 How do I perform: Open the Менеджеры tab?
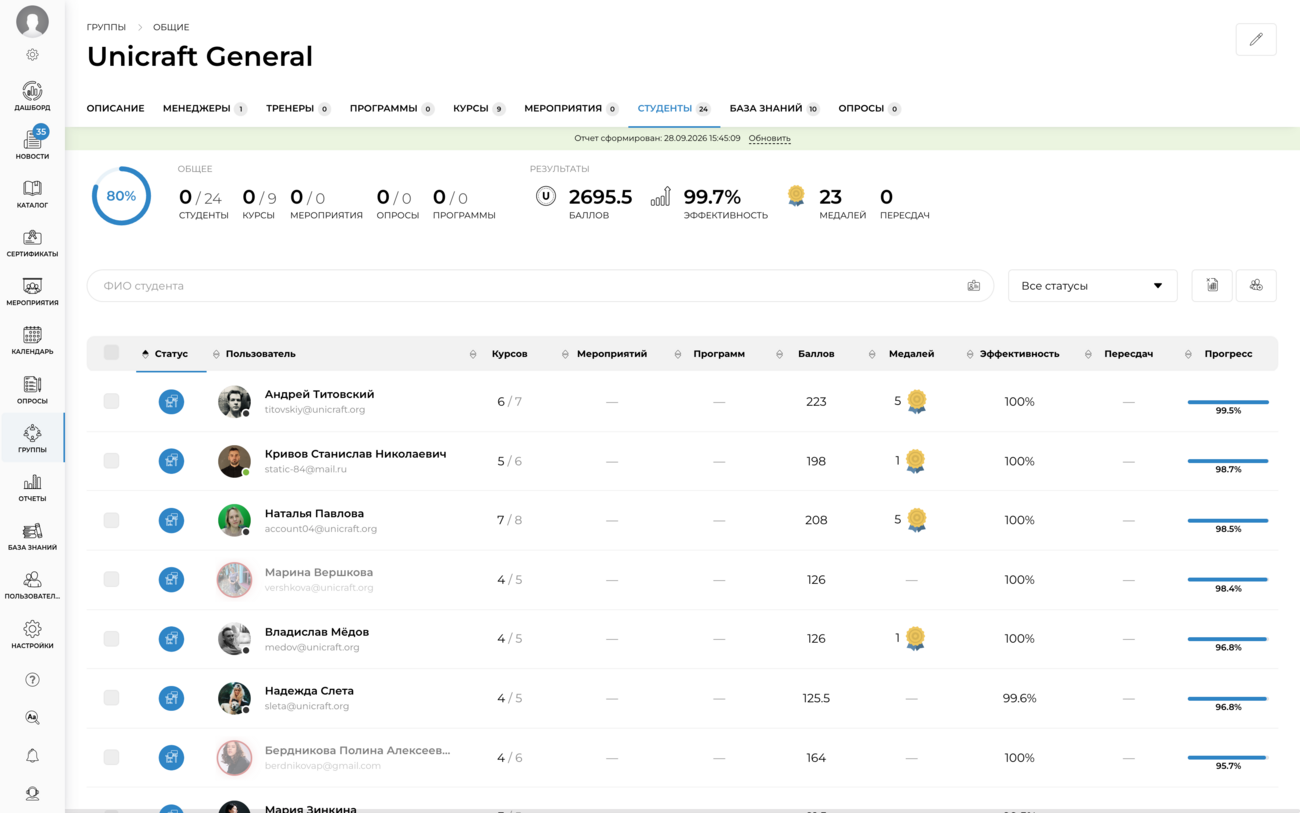(204, 108)
